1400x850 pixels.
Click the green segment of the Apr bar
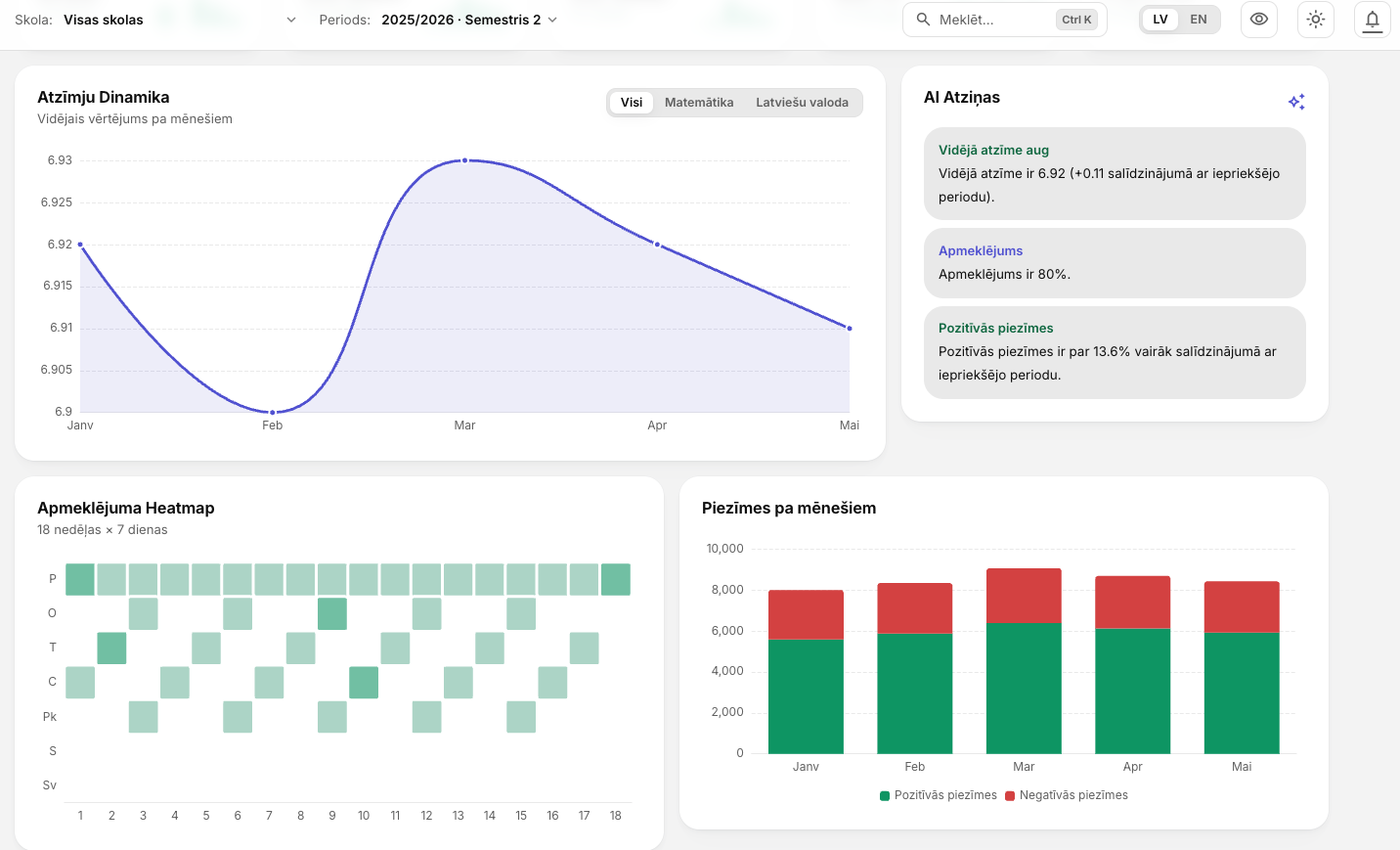pos(1132,691)
